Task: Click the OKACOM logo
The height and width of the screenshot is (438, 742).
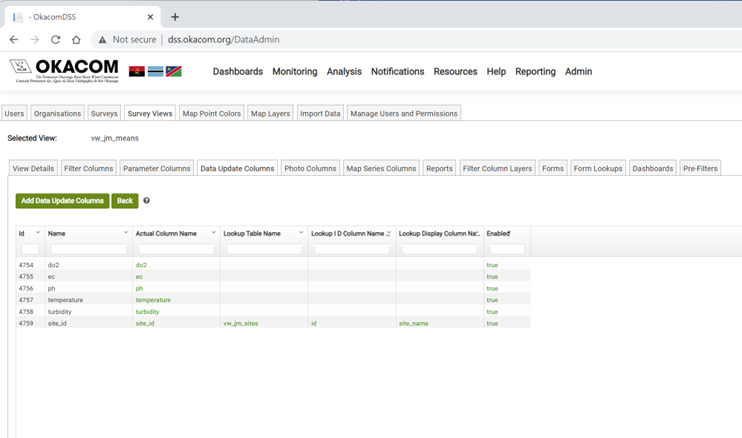Action: click(x=64, y=71)
